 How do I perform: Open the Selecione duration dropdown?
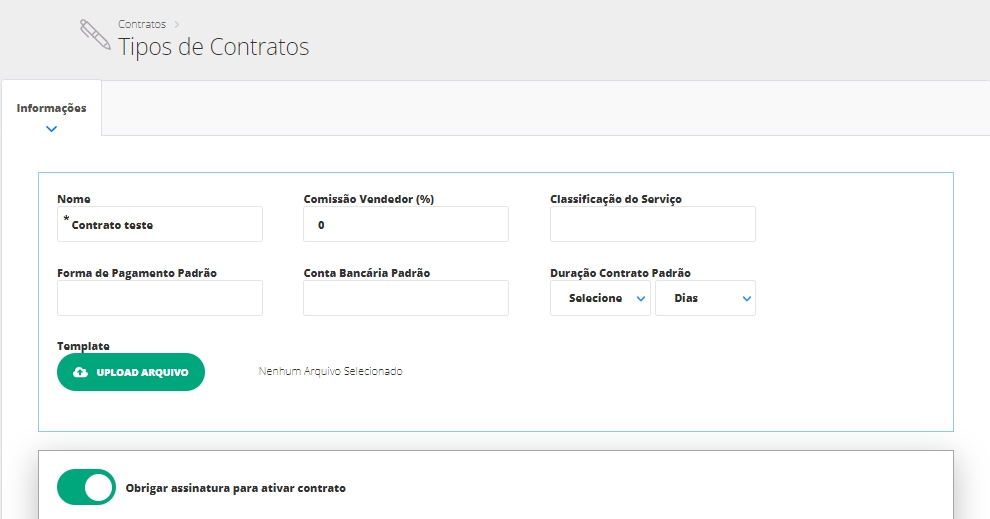600,298
